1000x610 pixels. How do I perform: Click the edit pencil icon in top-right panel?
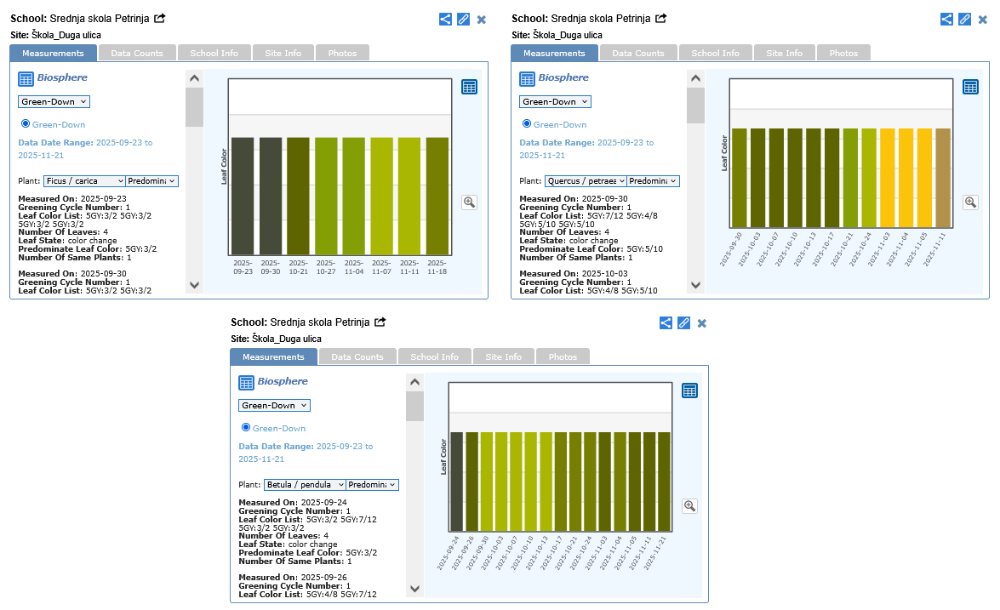pos(964,19)
